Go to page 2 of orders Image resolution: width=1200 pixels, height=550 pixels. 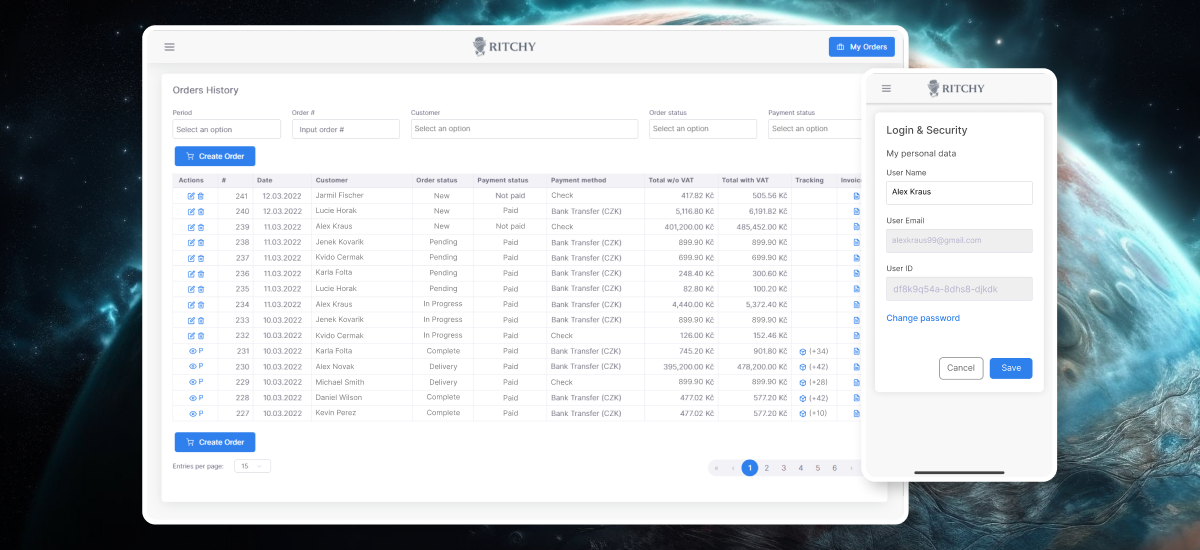tap(767, 468)
